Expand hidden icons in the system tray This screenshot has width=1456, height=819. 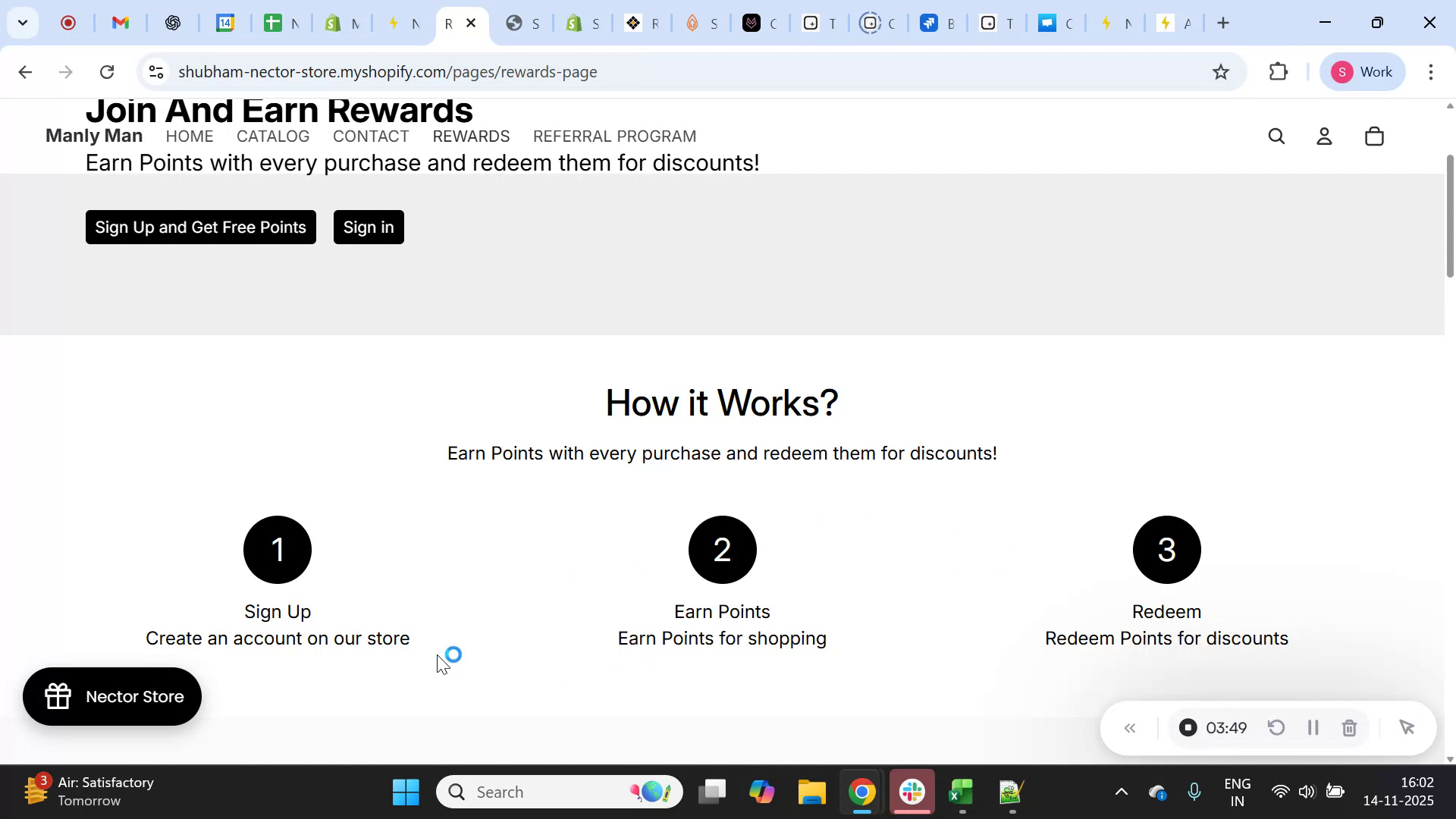click(1122, 791)
